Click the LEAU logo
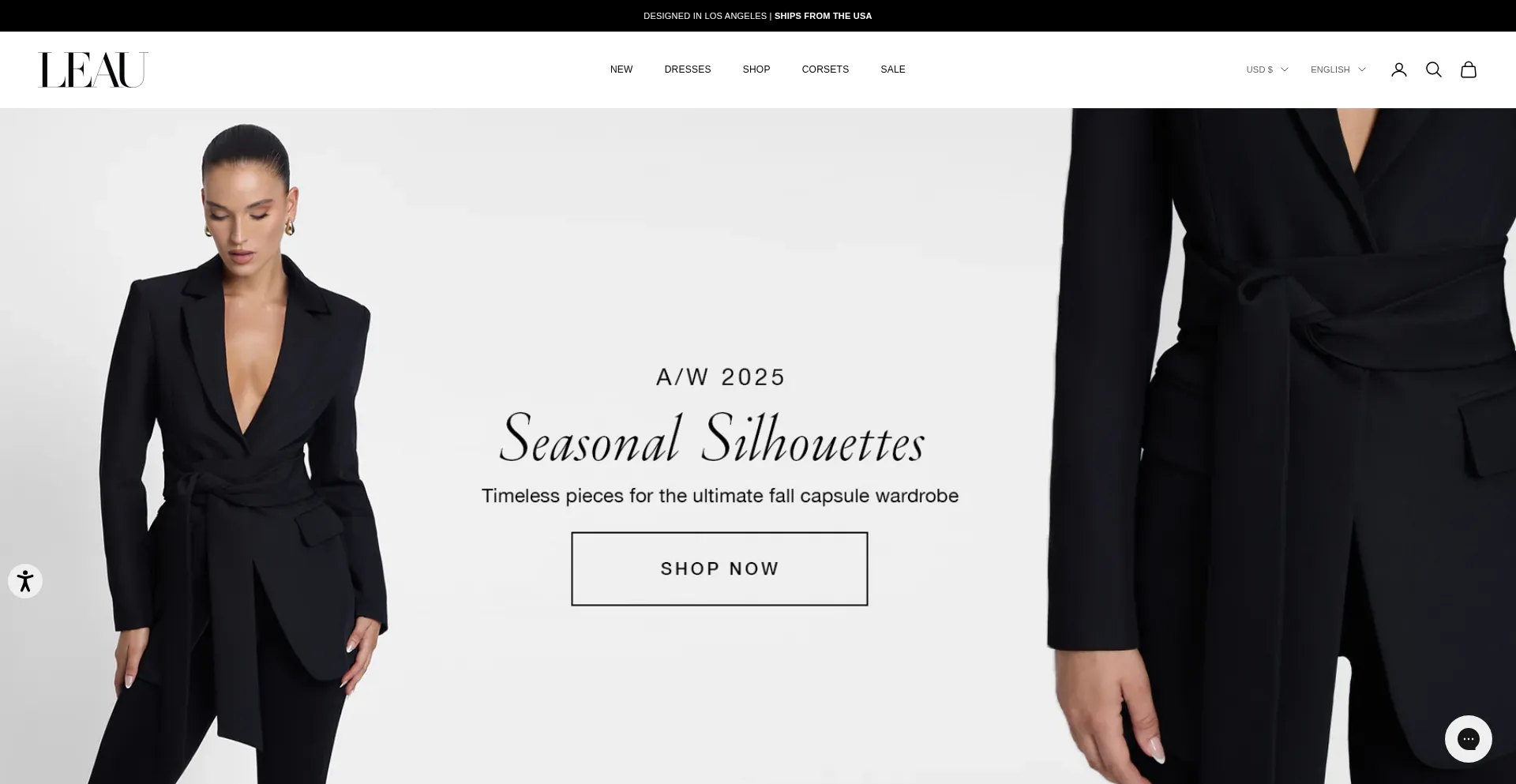This screenshot has height=784, width=1516. [x=93, y=70]
